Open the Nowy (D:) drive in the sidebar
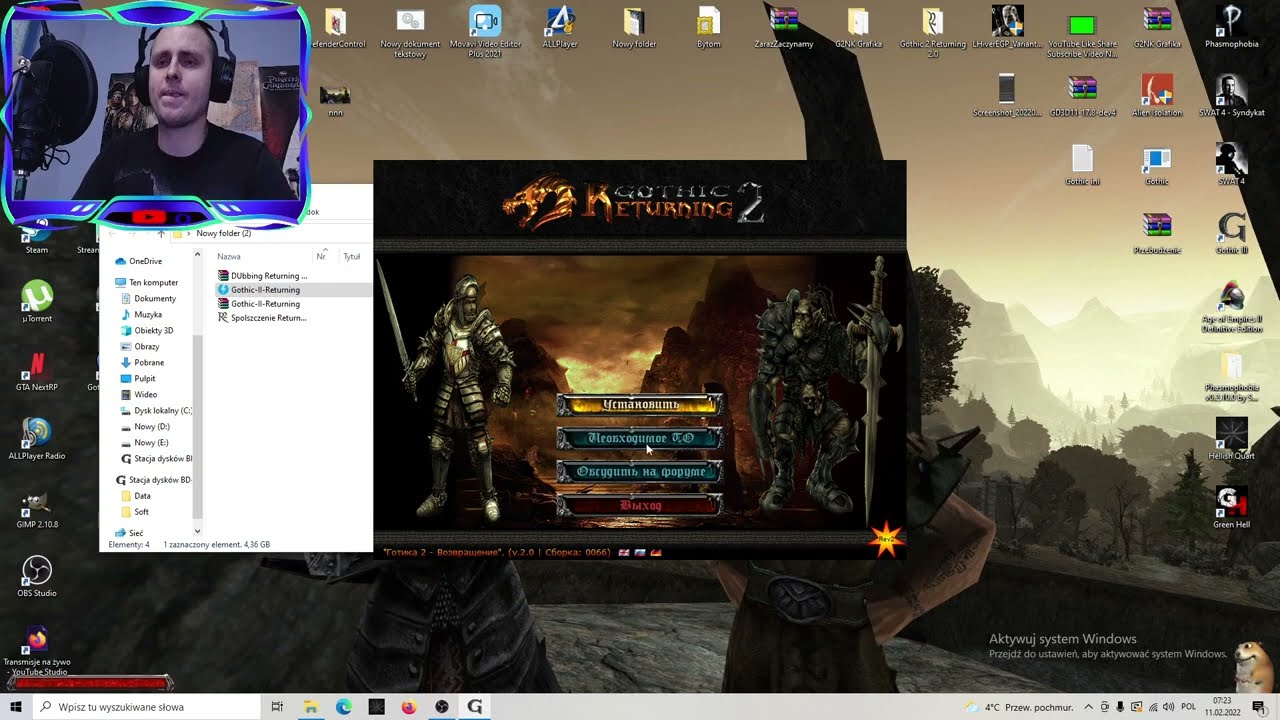 tap(145, 427)
